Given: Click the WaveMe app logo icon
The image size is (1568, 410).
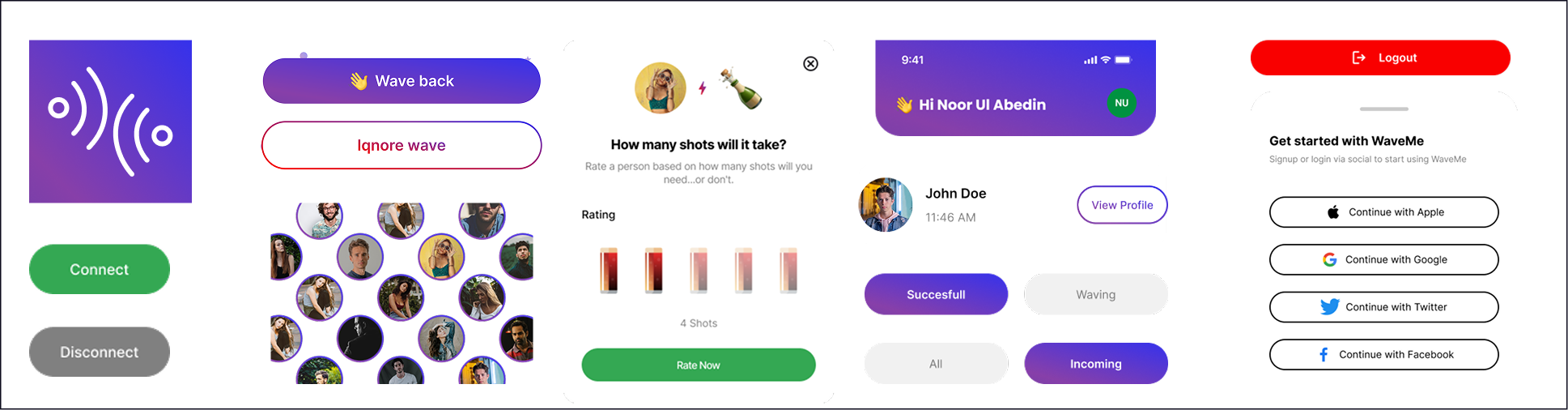Looking at the screenshot, I should click(110, 122).
